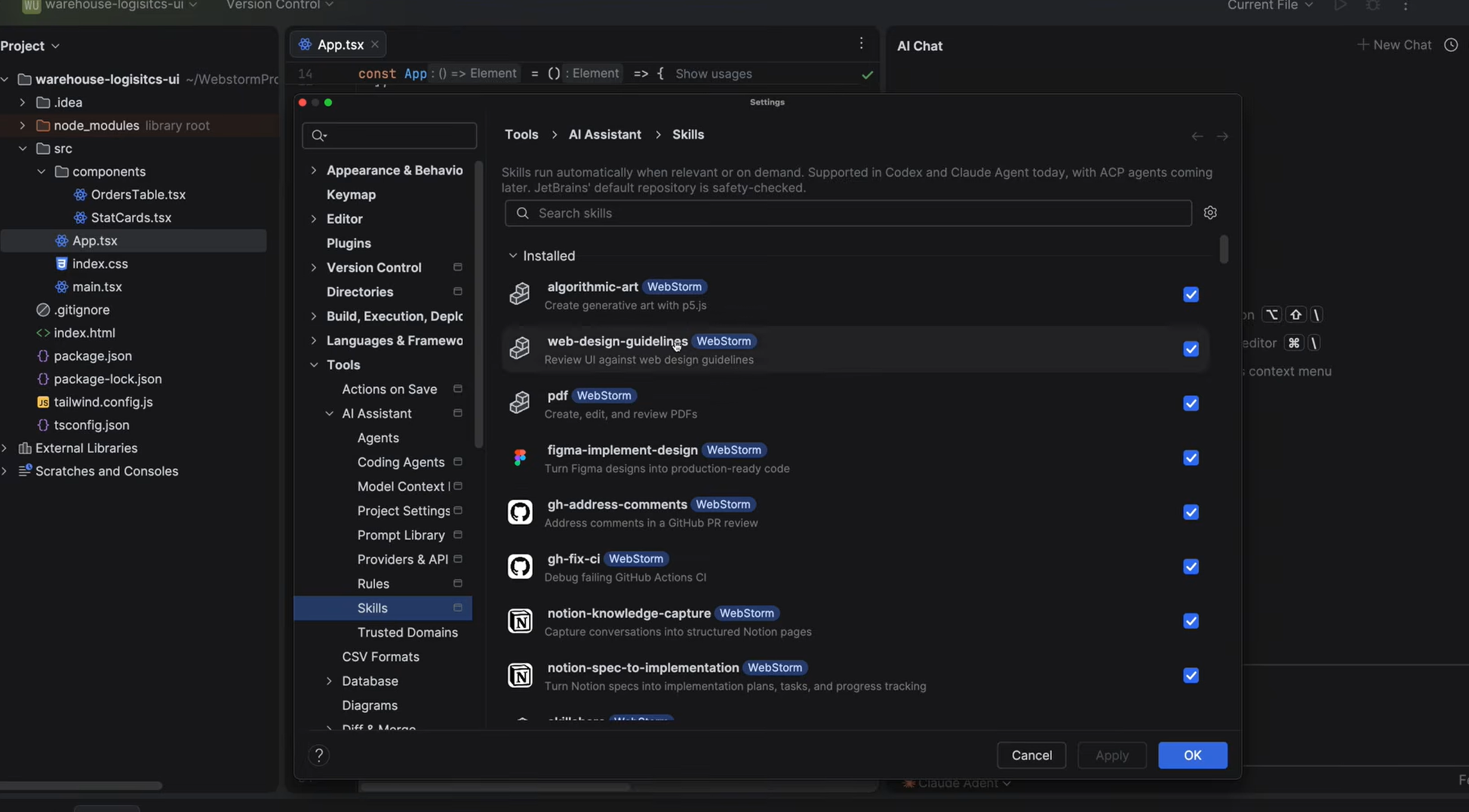Click the web-design-guidelines skill icon
1469x812 pixels.
(x=520, y=348)
